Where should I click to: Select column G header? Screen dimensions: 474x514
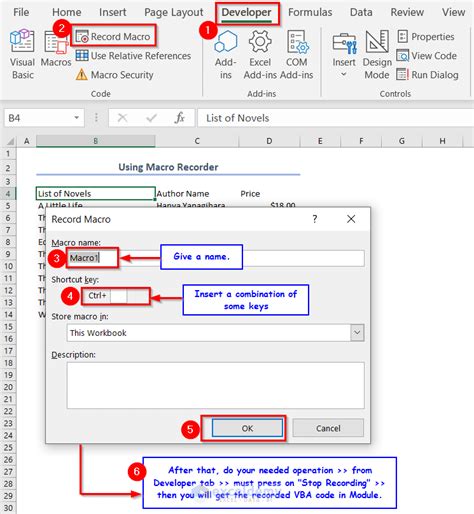[402, 141]
